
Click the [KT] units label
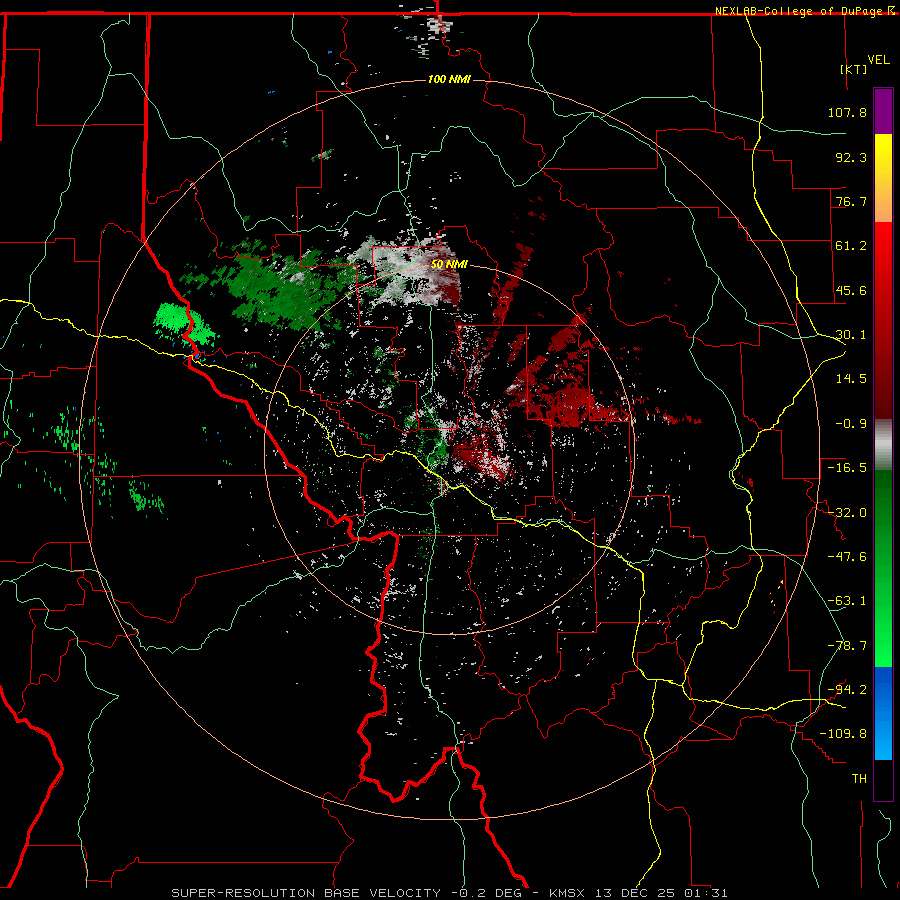point(854,69)
